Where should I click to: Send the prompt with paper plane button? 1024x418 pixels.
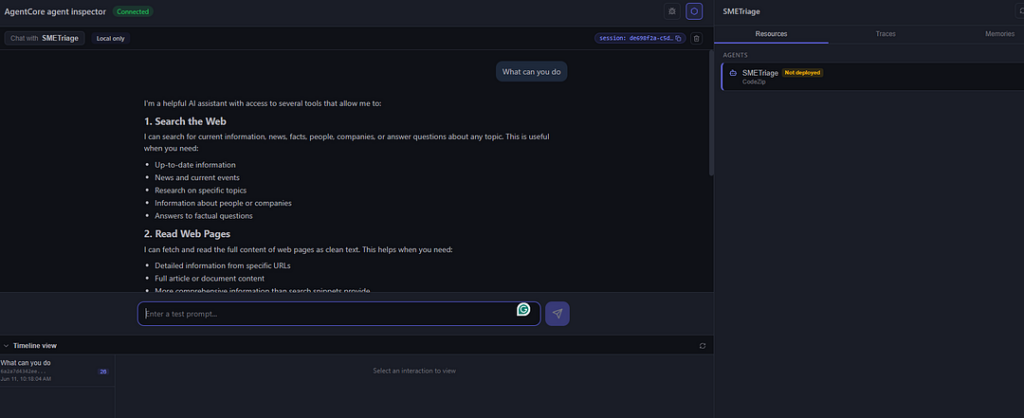(x=557, y=314)
